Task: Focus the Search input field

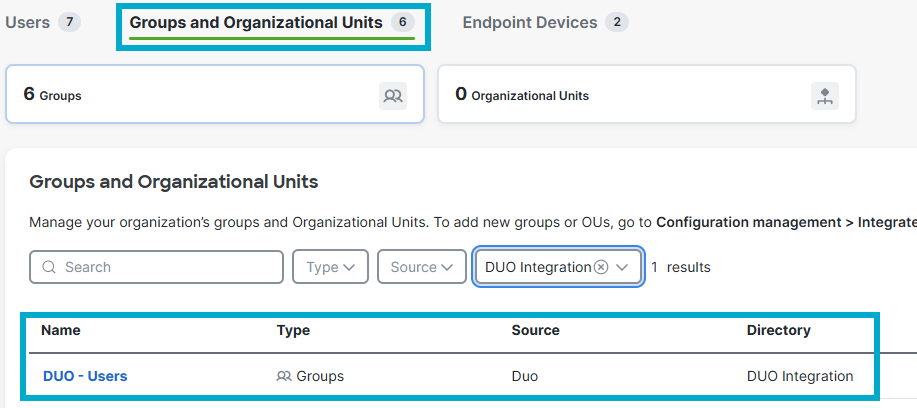Action: pos(156,267)
